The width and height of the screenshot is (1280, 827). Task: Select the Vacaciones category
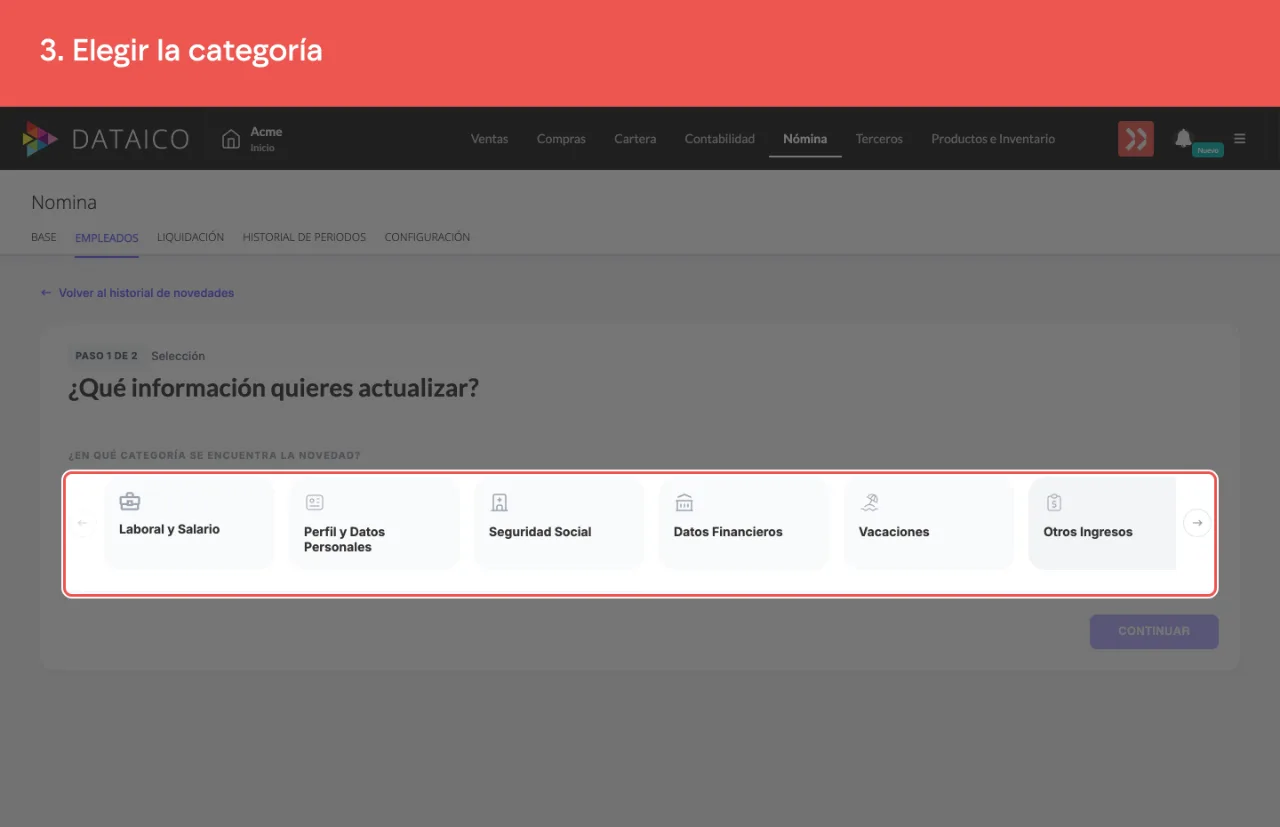[929, 524]
